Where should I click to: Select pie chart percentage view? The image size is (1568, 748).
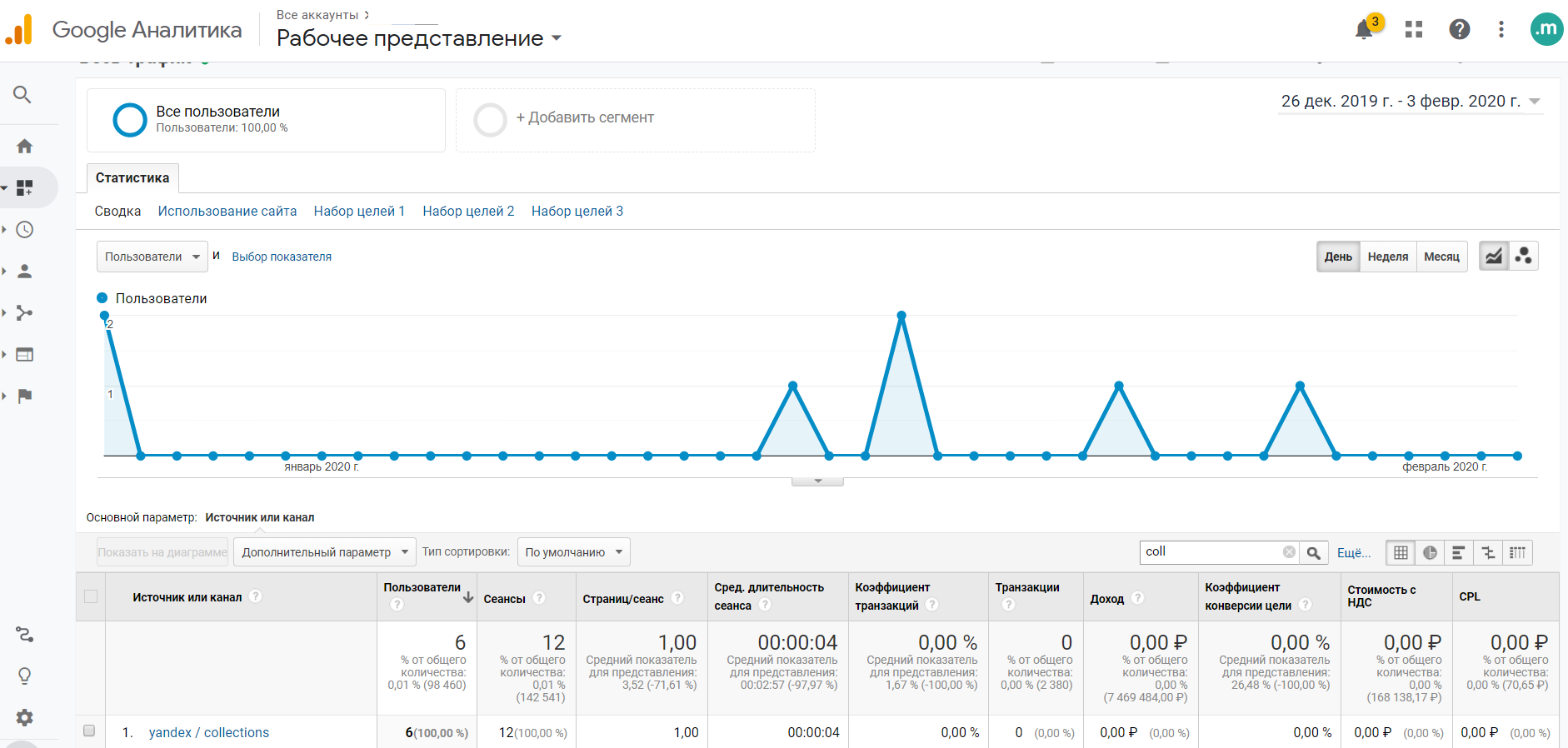tap(1430, 552)
